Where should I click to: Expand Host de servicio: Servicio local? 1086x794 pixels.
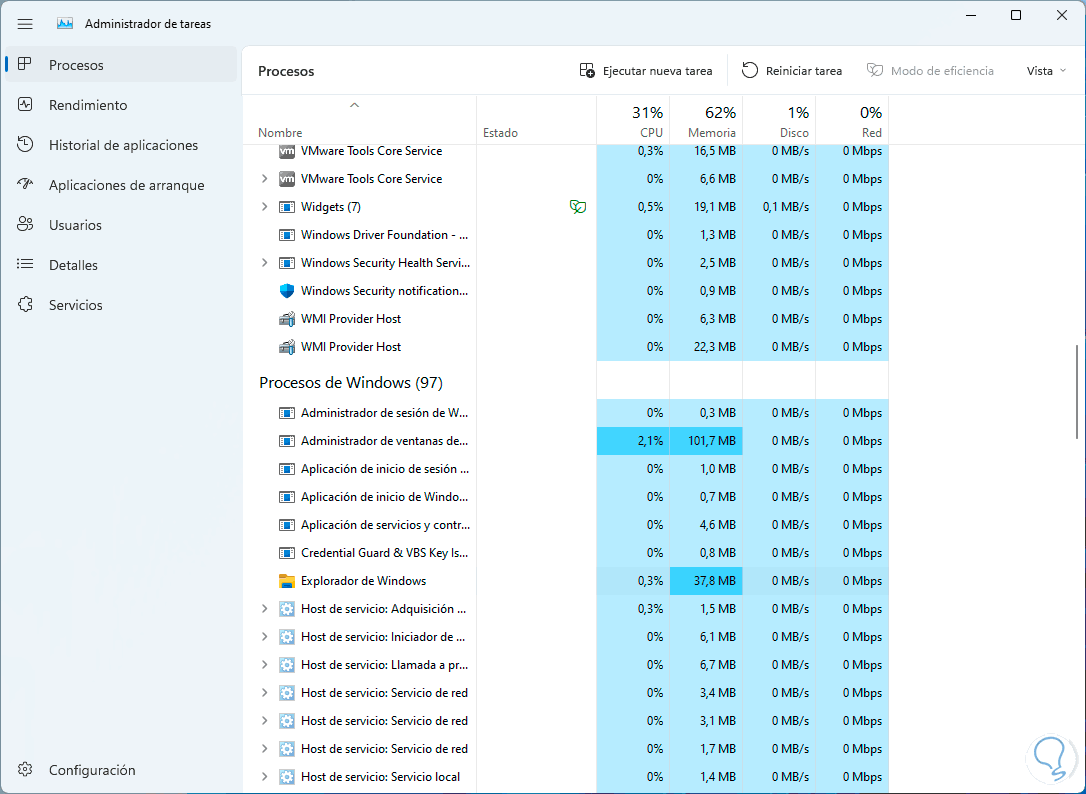(x=264, y=777)
